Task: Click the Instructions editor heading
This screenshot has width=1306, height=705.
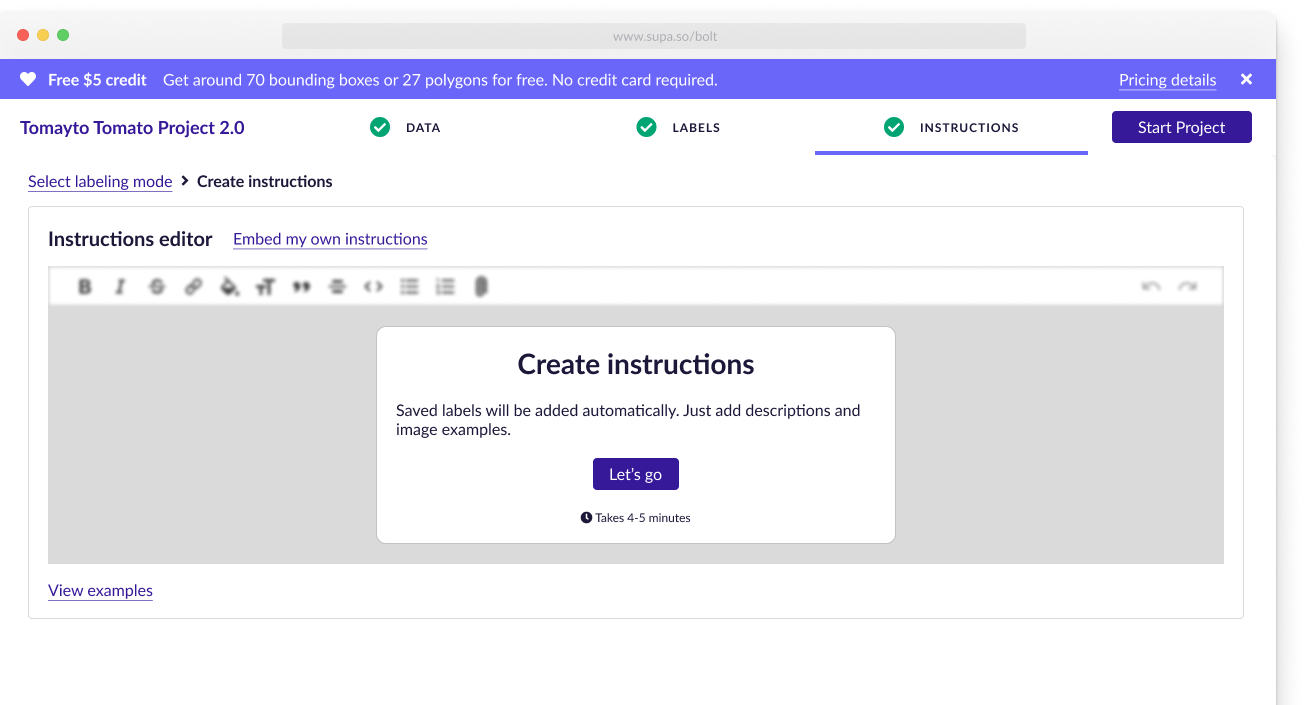Action: 130,239
